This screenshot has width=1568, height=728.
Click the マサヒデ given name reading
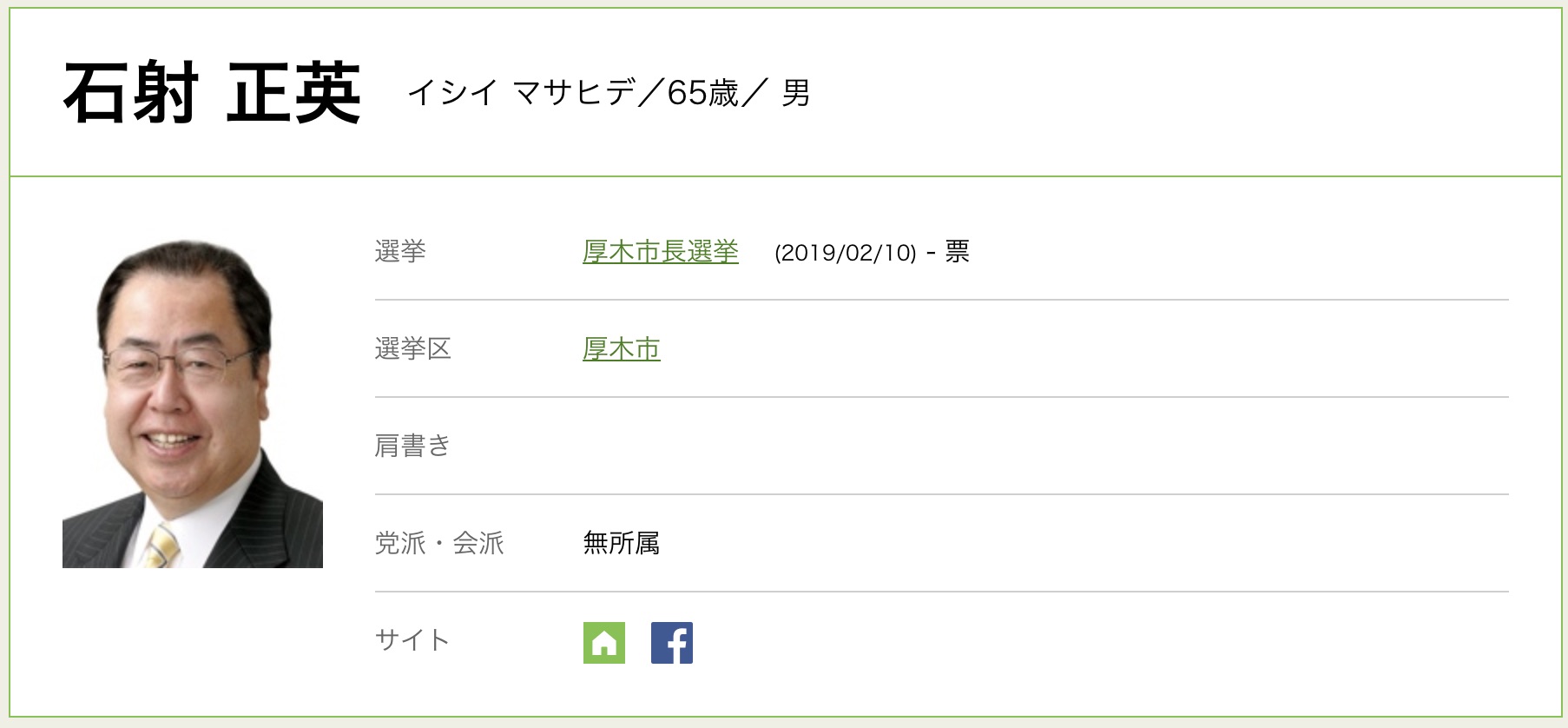tap(575, 93)
